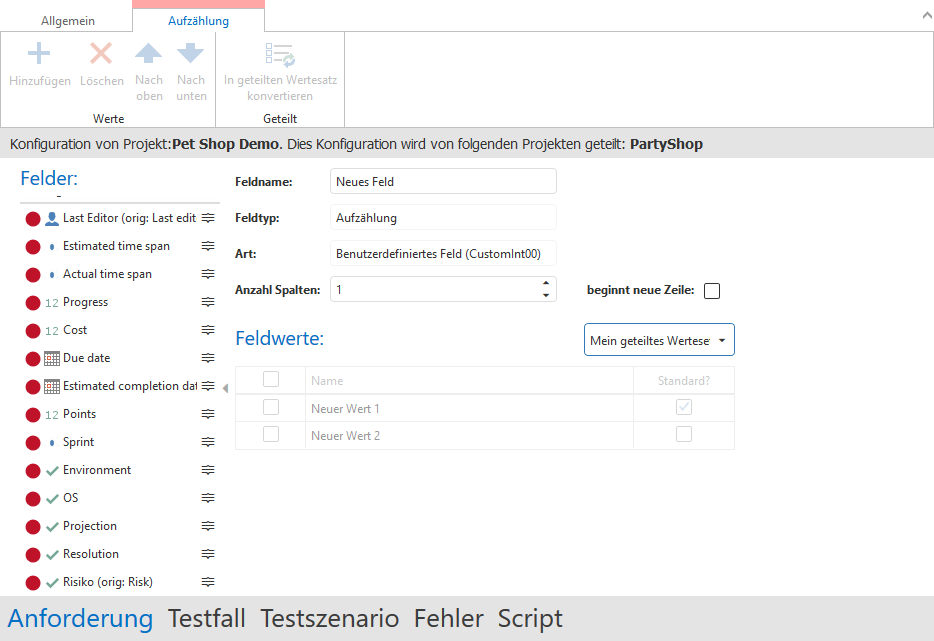The height and width of the screenshot is (641, 934).
Task: Check the row checkbox for Neuer Wert 1
Action: pos(271,408)
